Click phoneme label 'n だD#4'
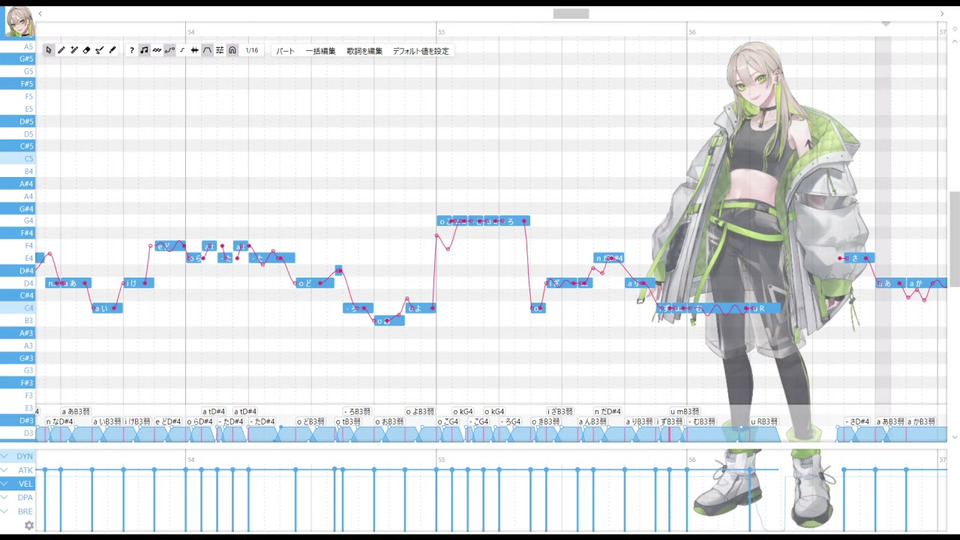This screenshot has height=540, width=960. pyautogui.click(x=607, y=411)
